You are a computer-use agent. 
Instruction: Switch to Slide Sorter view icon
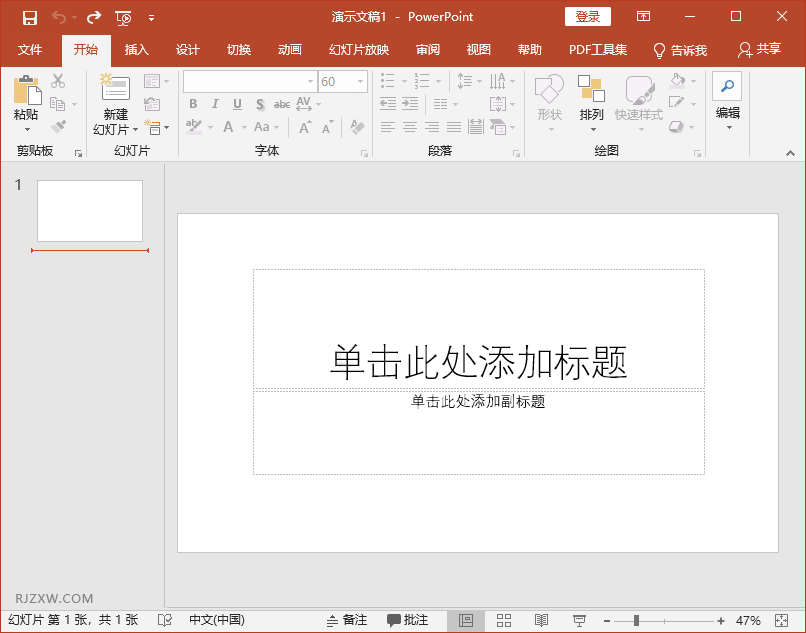point(504,620)
